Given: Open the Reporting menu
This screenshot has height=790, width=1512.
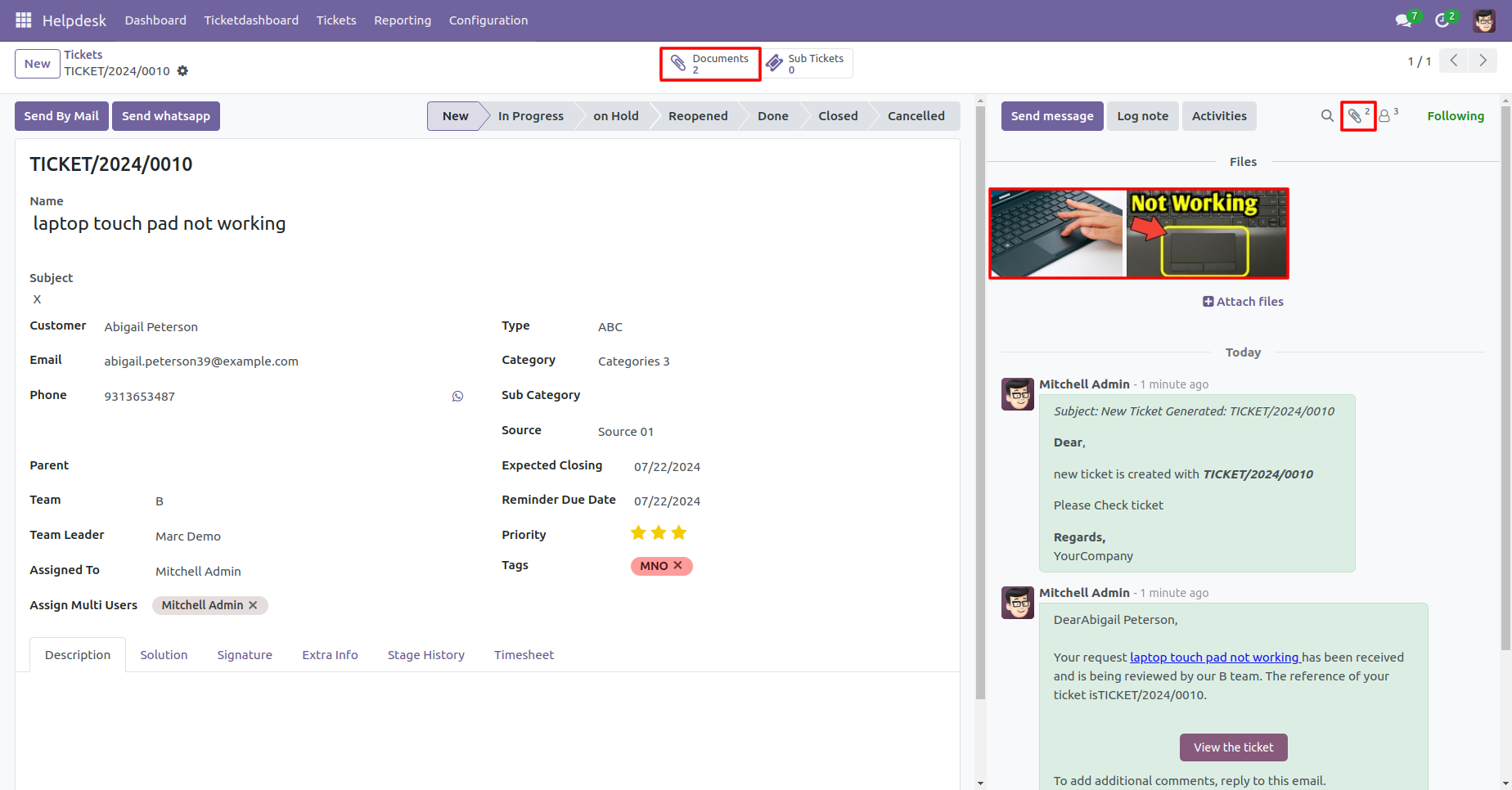Looking at the screenshot, I should coord(403,20).
